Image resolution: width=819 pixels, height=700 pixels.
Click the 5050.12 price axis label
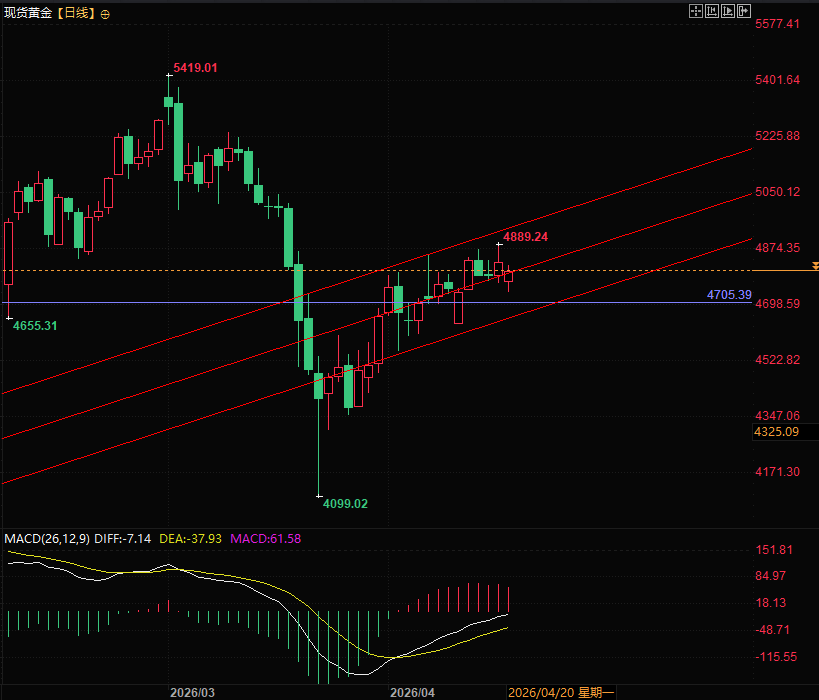(777, 191)
